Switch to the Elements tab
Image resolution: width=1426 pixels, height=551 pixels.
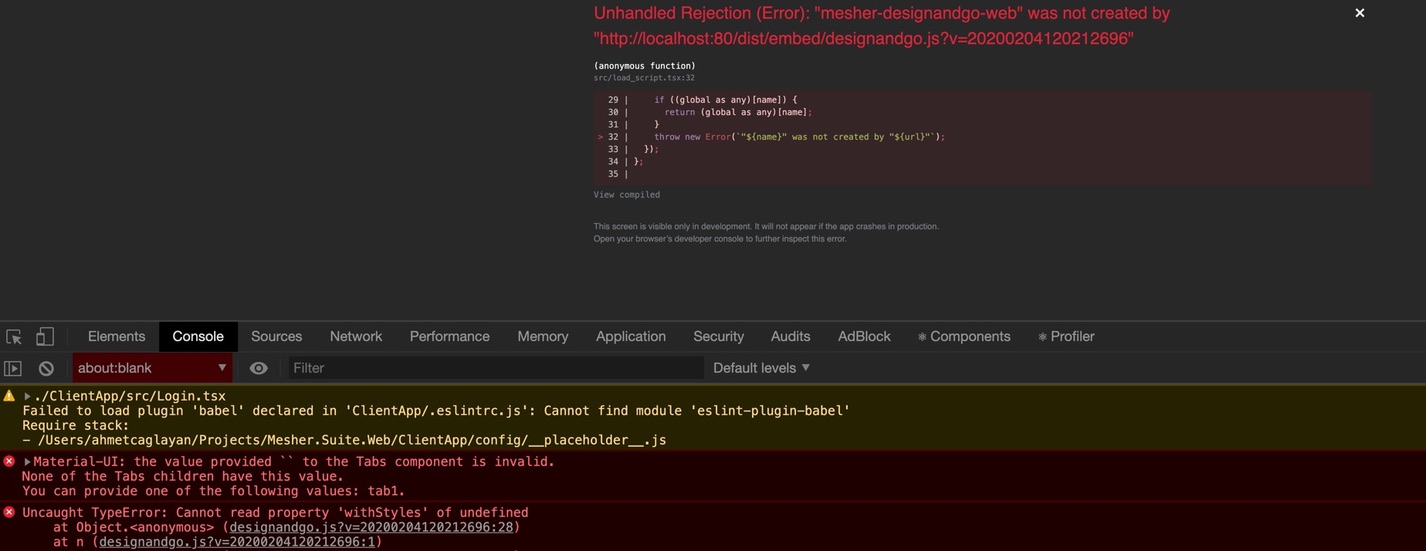point(116,337)
